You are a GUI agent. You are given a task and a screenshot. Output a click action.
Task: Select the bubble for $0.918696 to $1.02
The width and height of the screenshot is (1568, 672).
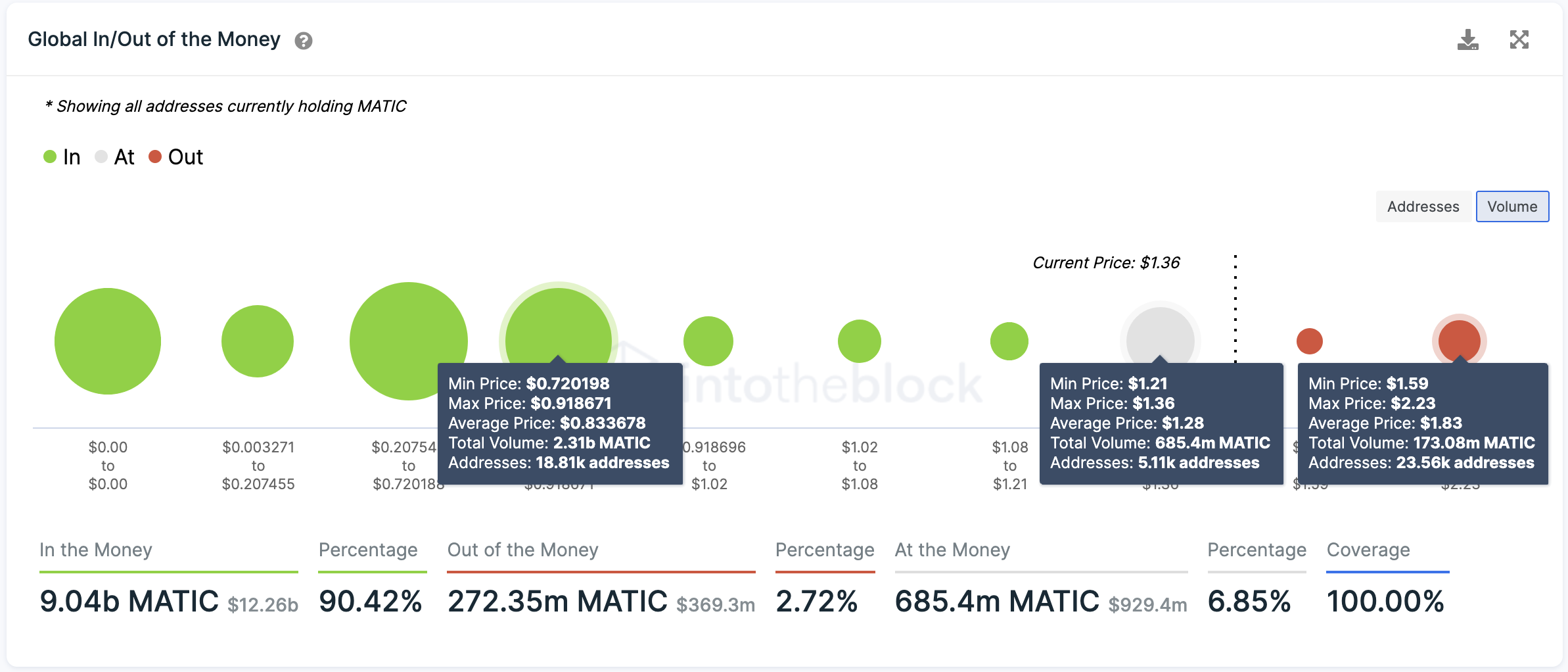[x=708, y=341]
